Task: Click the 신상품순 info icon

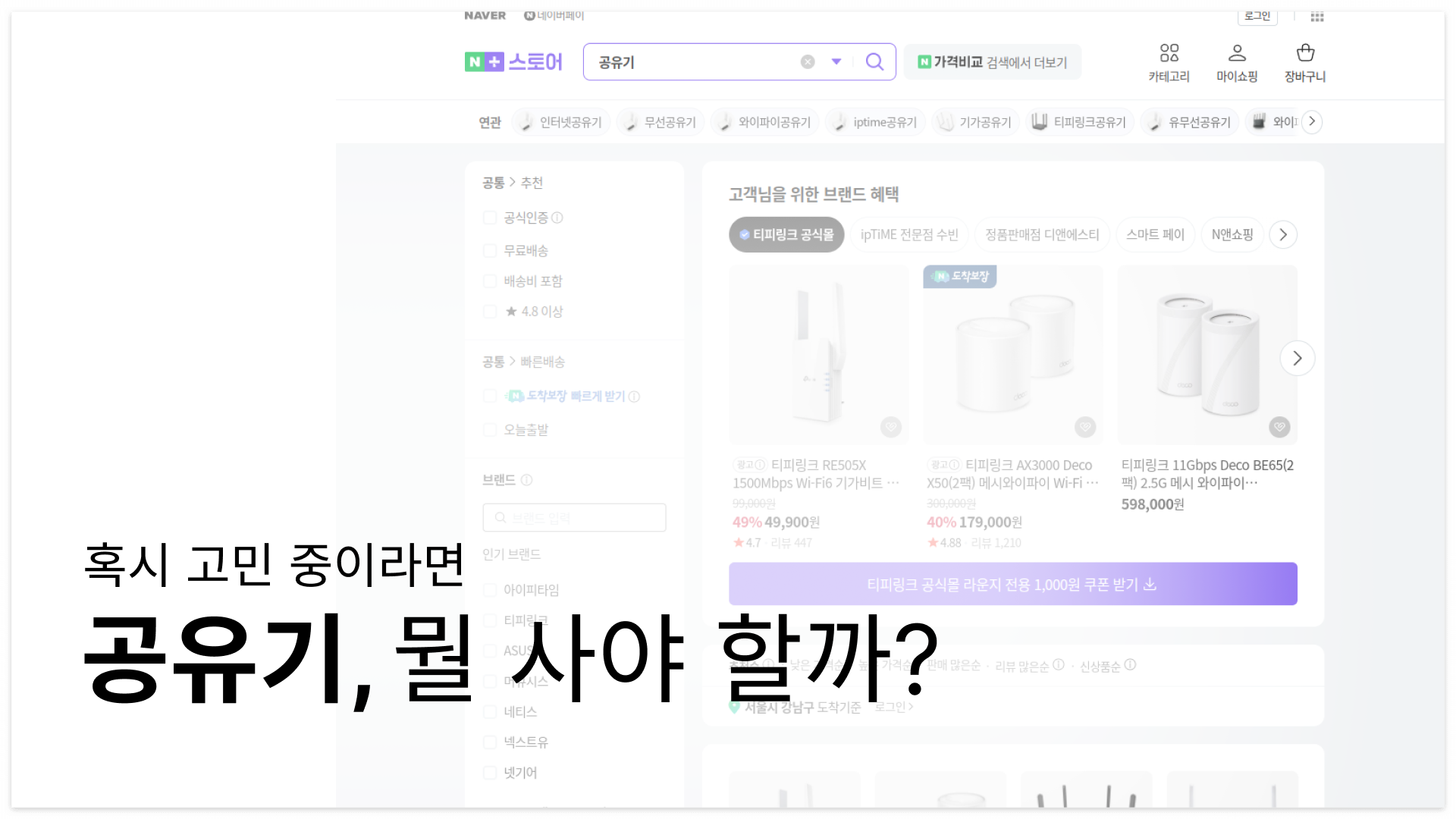Action: pyautogui.click(x=1130, y=664)
